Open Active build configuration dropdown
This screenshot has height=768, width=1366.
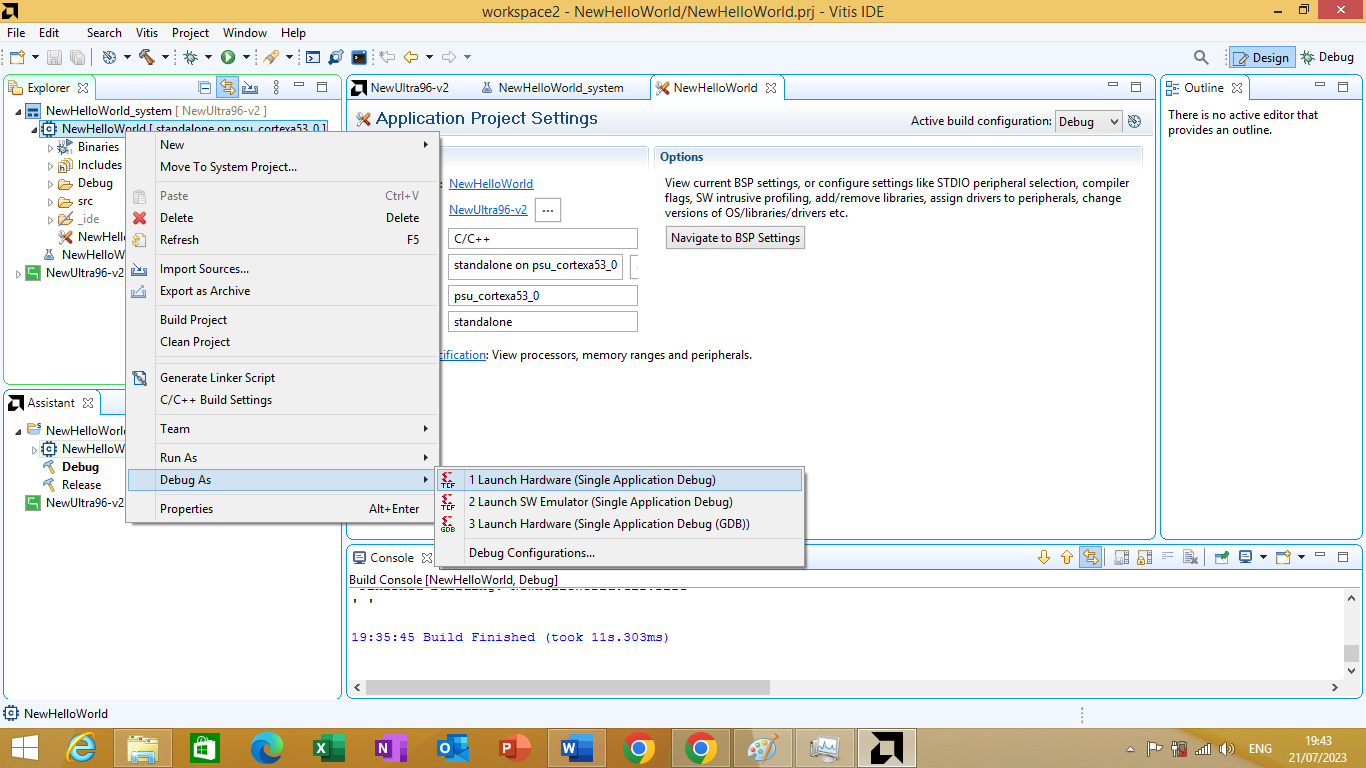[x=1089, y=121]
